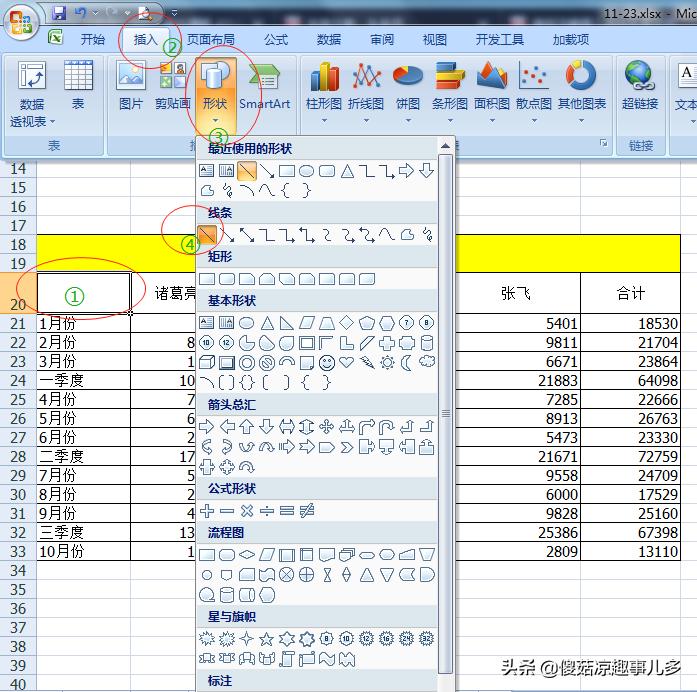
Task: Choose the left arrow under 箭头总汇
Action: pos(227,427)
